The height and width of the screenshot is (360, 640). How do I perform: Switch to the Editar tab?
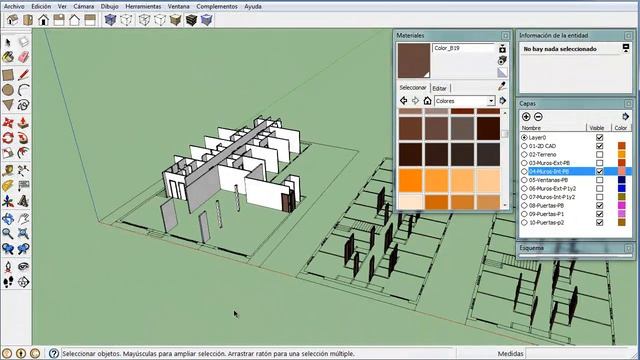coord(440,88)
